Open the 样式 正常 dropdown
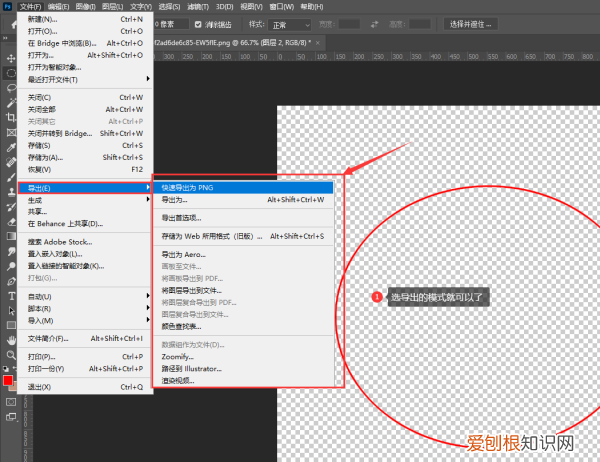The image size is (600, 462). pos(289,25)
